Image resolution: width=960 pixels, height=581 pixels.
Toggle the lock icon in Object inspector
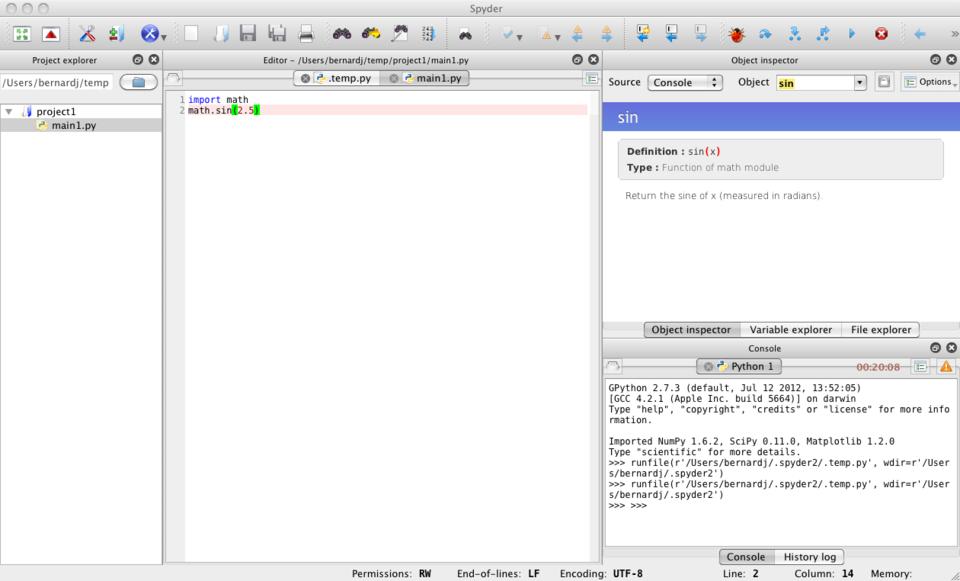[885, 82]
